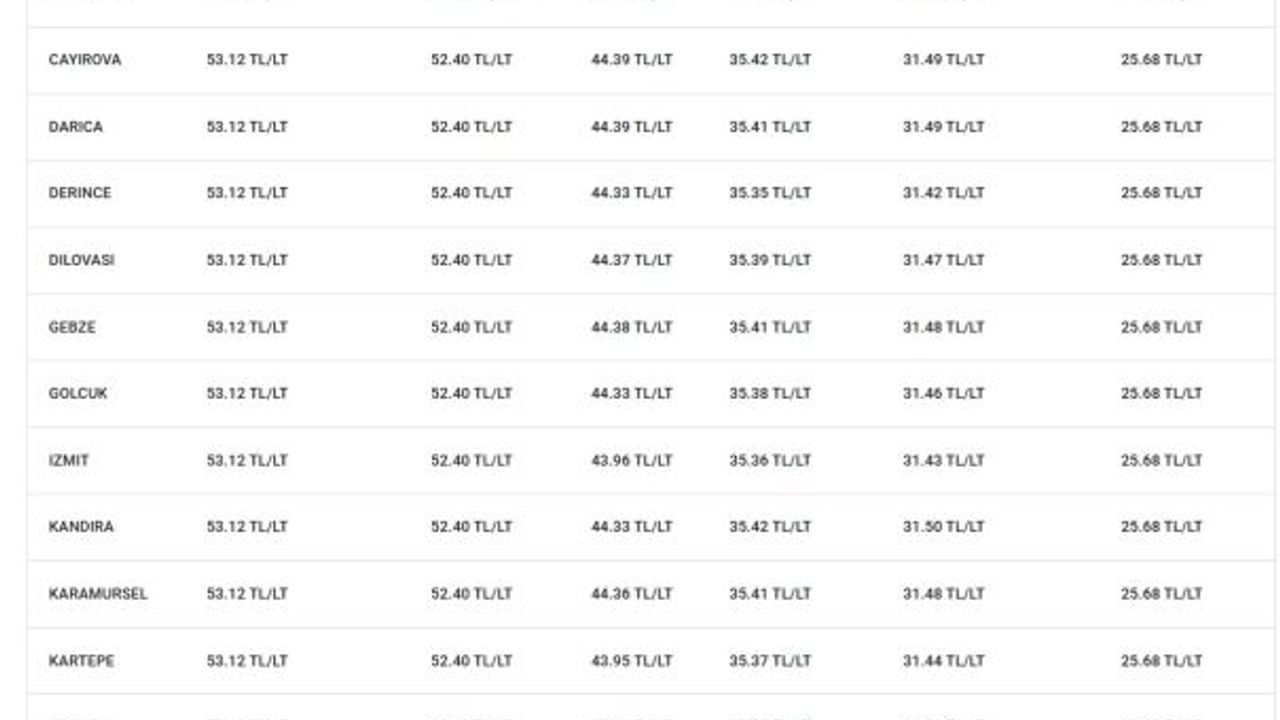Select the 44.36 TL/LT price for KARAMURSEL

click(632, 593)
